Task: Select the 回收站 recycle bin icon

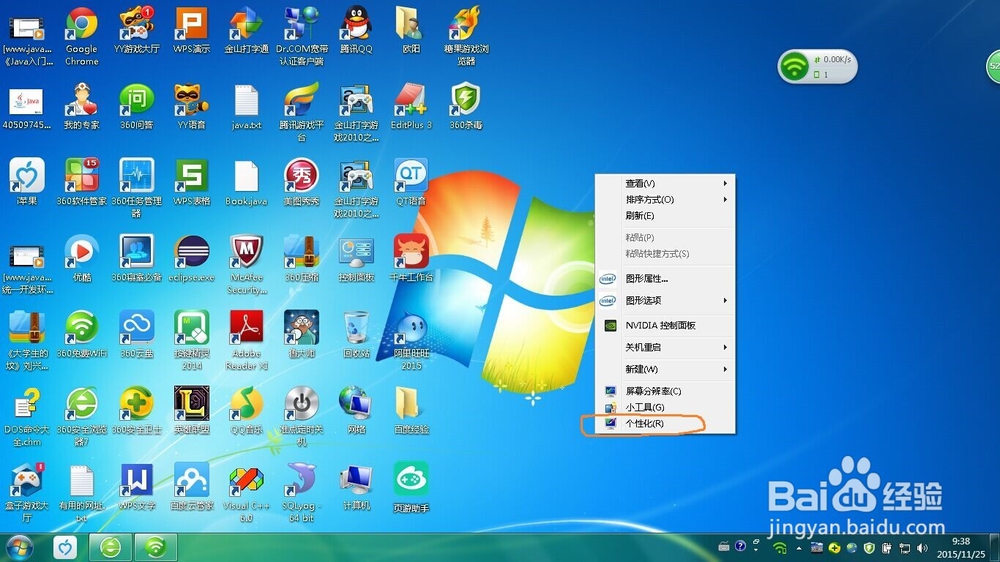Action: tap(356, 335)
